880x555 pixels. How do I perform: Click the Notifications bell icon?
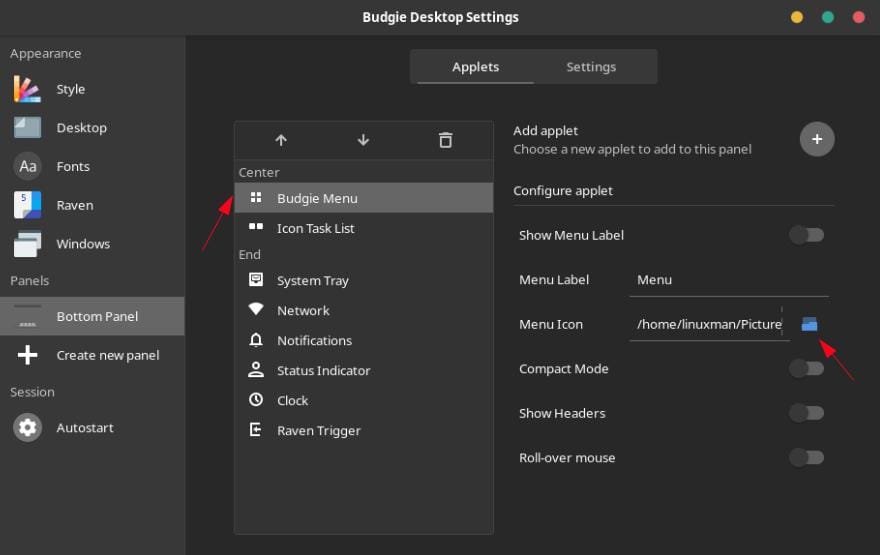pos(256,340)
